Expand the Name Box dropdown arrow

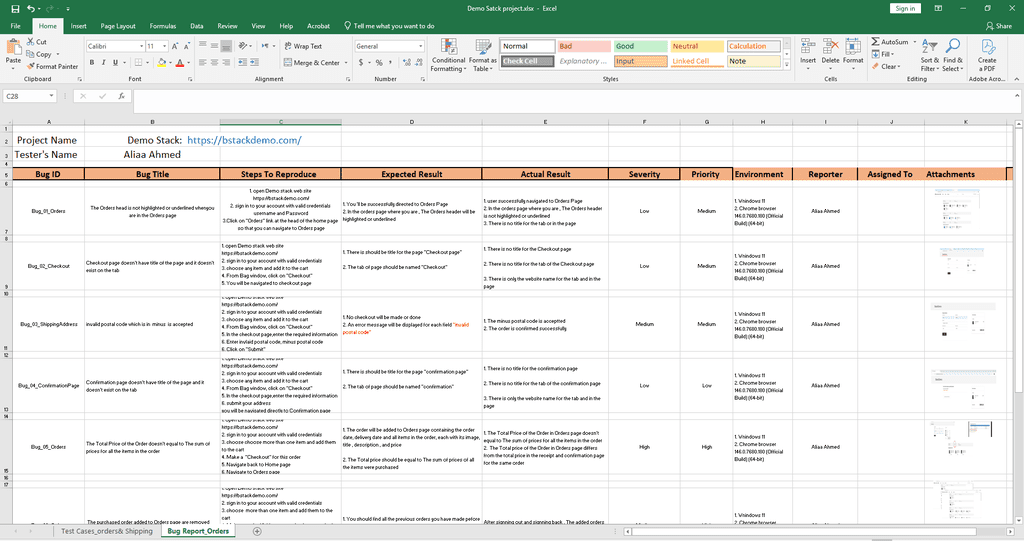[x=51, y=96]
